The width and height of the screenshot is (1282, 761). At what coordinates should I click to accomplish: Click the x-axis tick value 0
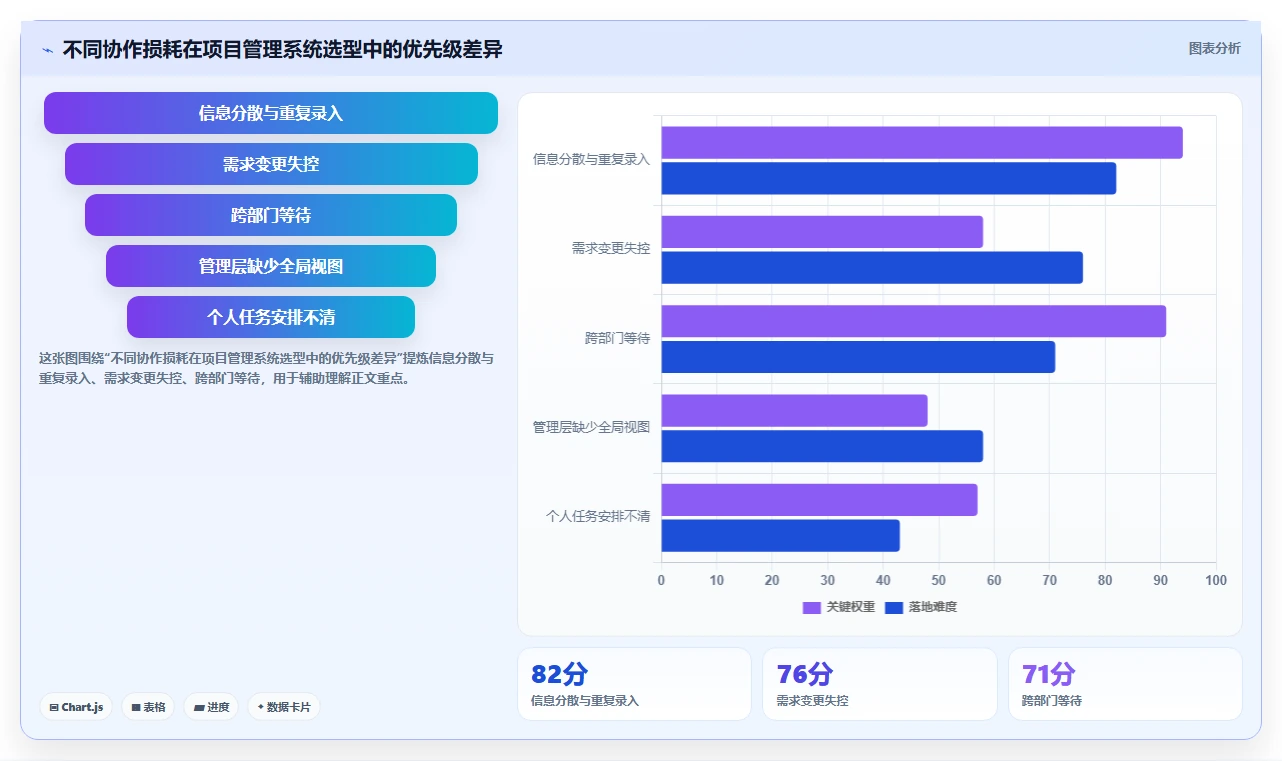pos(661,580)
